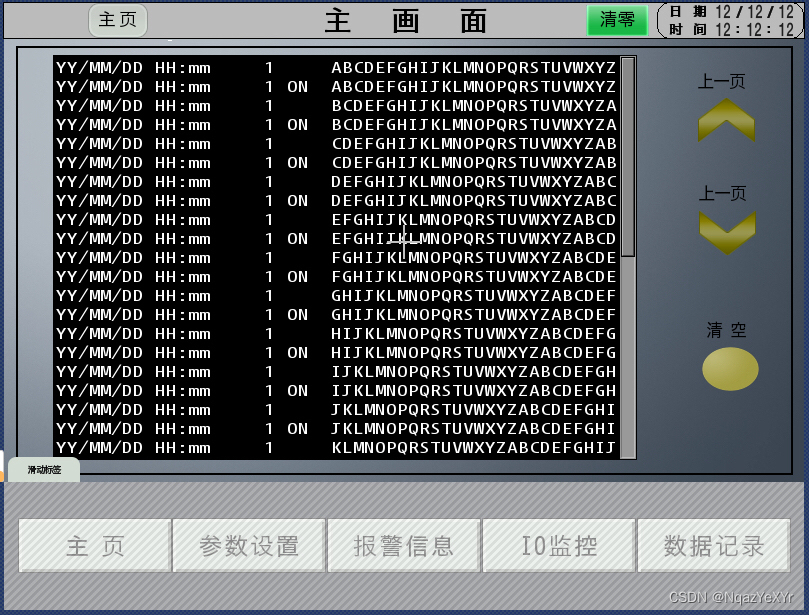Click the date value 12/12/12
The width and height of the screenshot is (809, 615).
[x=754, y=11]
